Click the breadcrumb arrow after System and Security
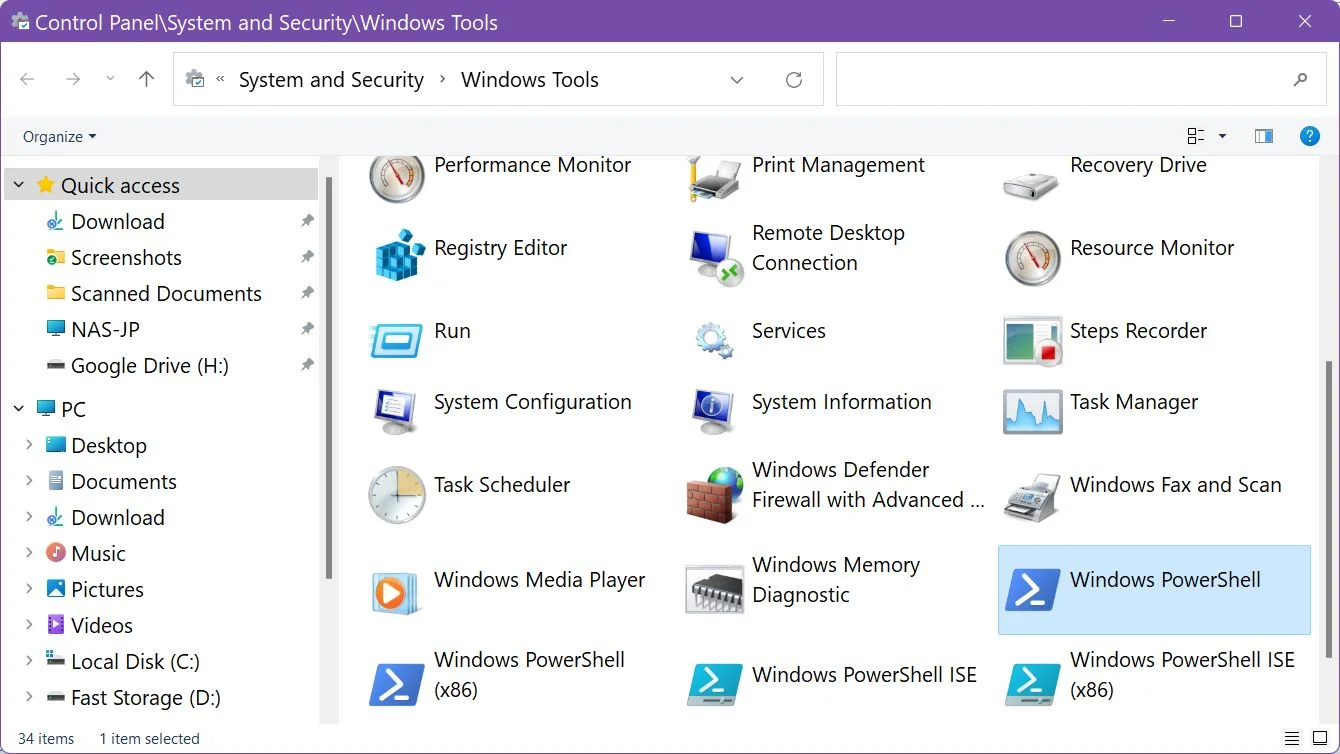Screen dimensions: 1340x754 [x=443, y=80]
